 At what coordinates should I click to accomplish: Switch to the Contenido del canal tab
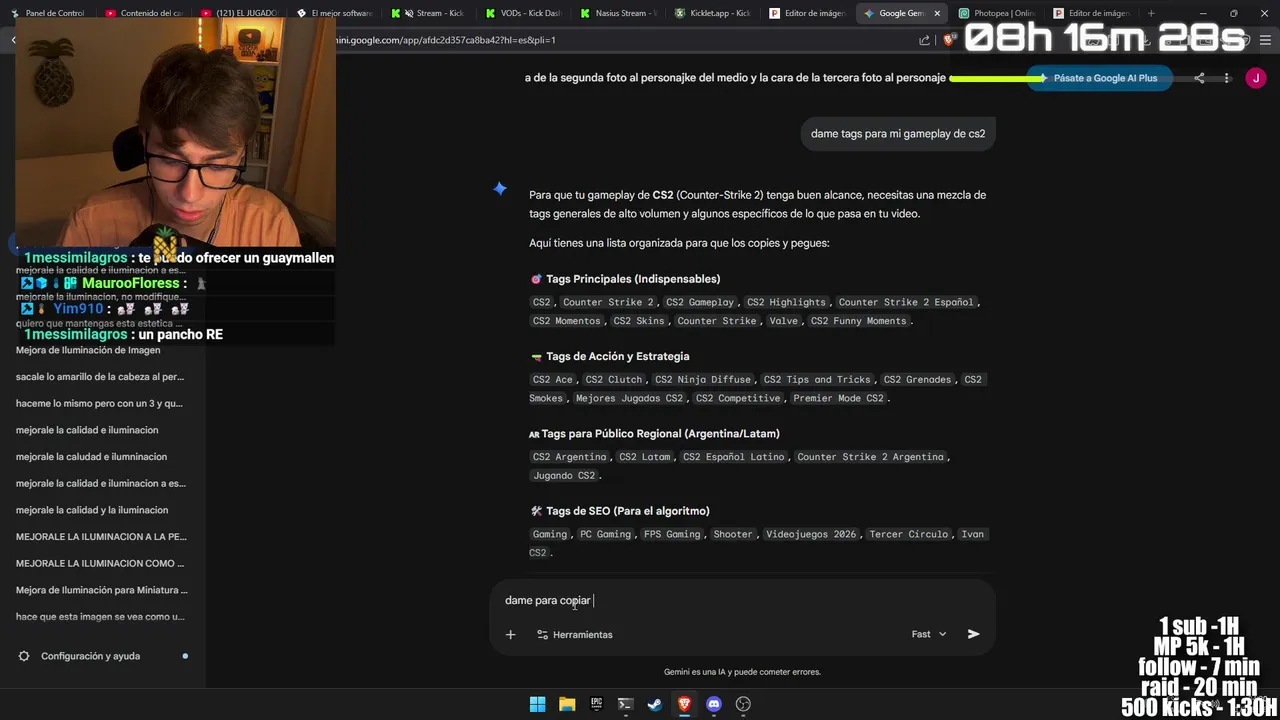[x=143, y=13]
